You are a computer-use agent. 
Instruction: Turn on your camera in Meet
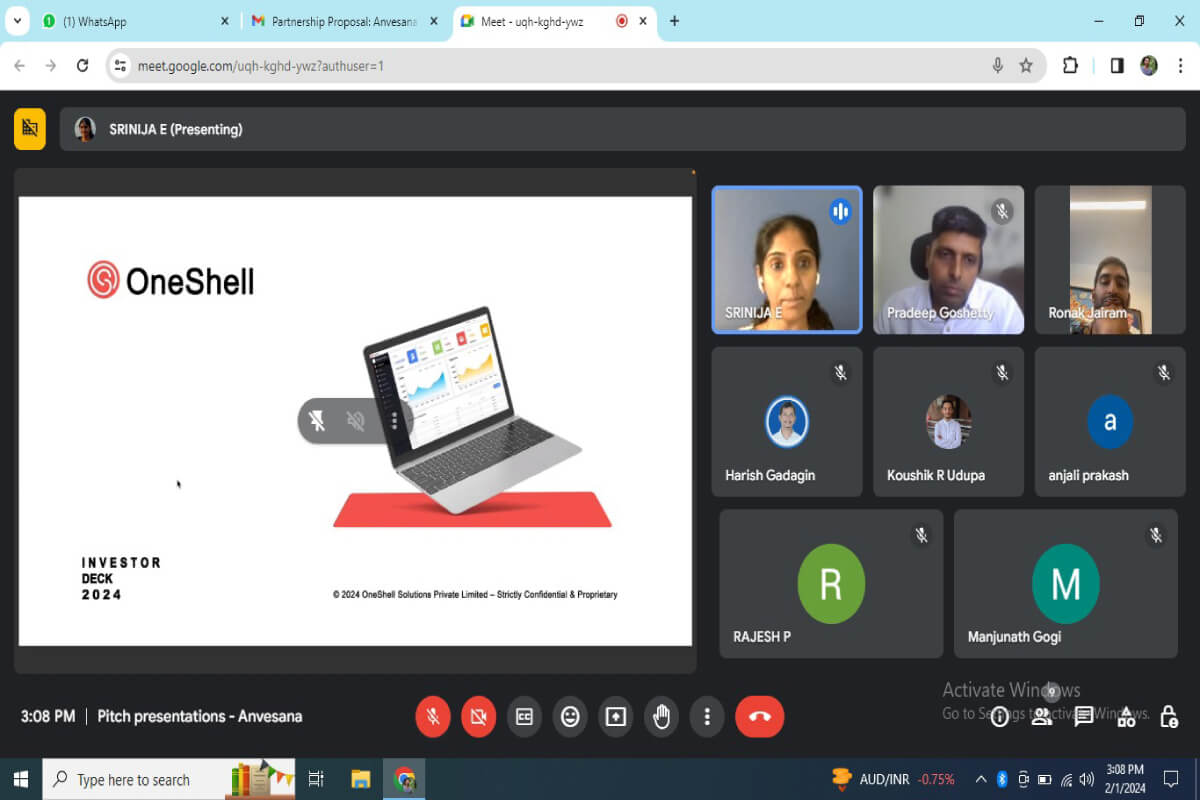[479, 717]
